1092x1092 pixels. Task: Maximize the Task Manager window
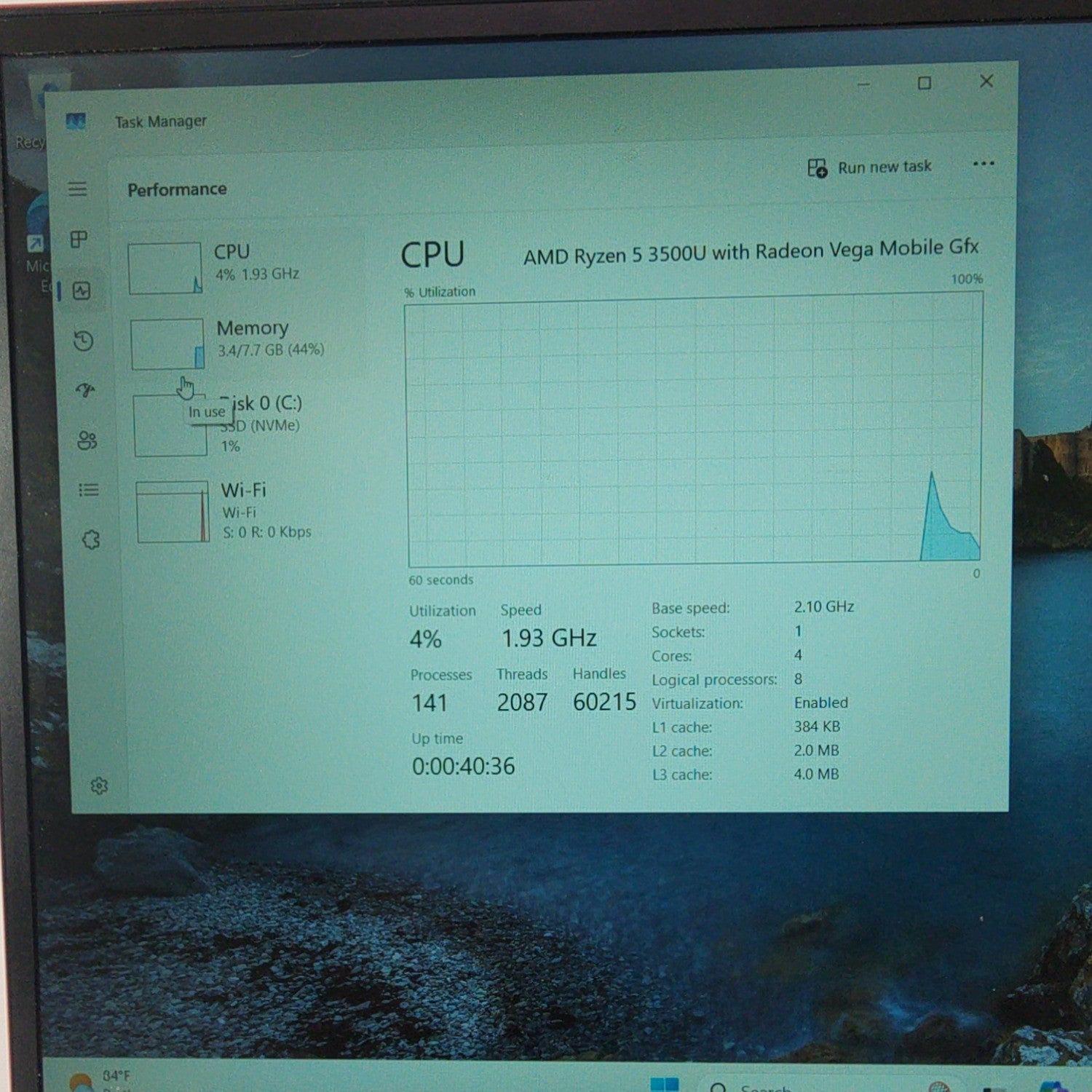pos(924,83)
